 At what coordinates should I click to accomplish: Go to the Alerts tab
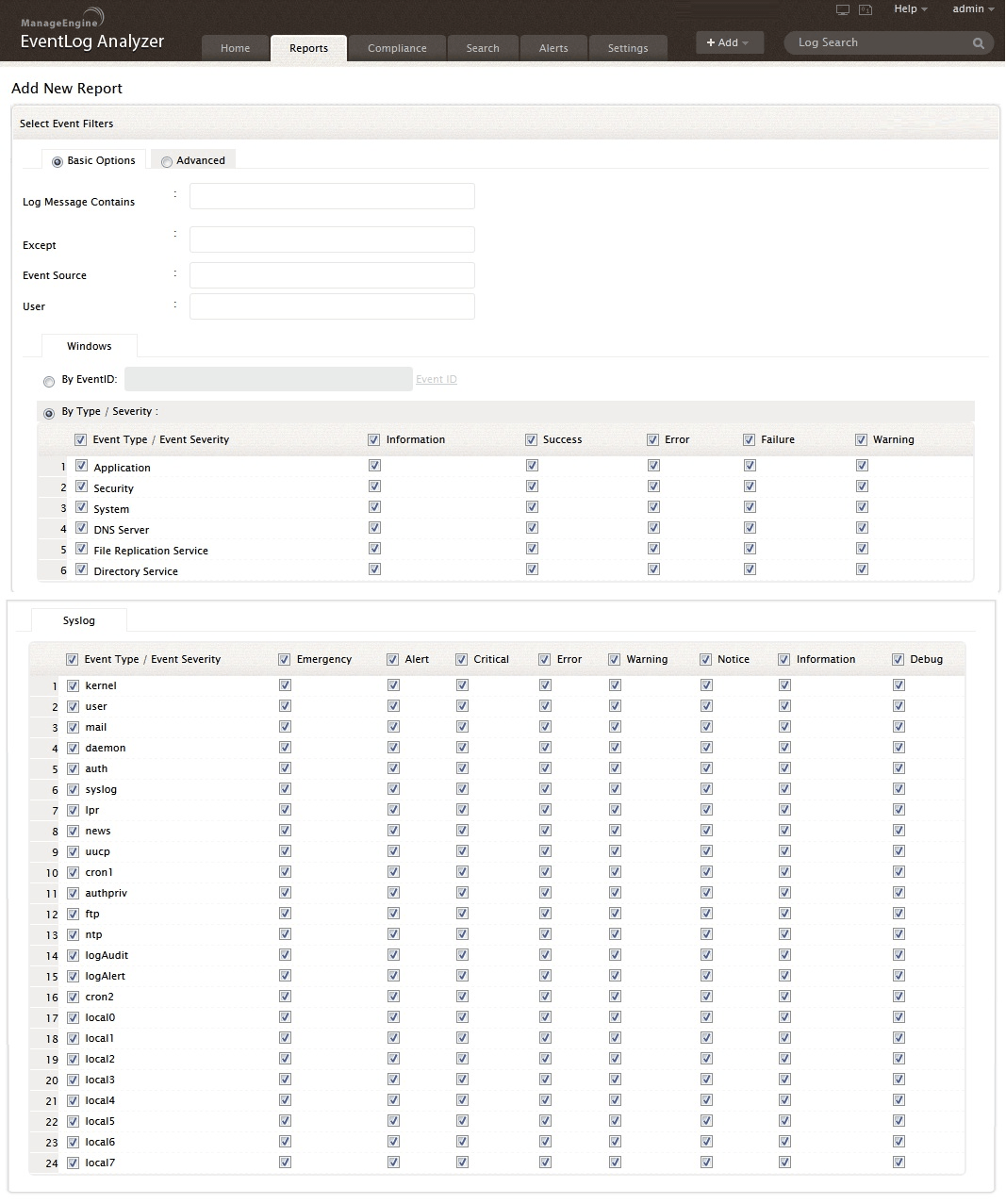pyautogui.click(x=553, y=48)
